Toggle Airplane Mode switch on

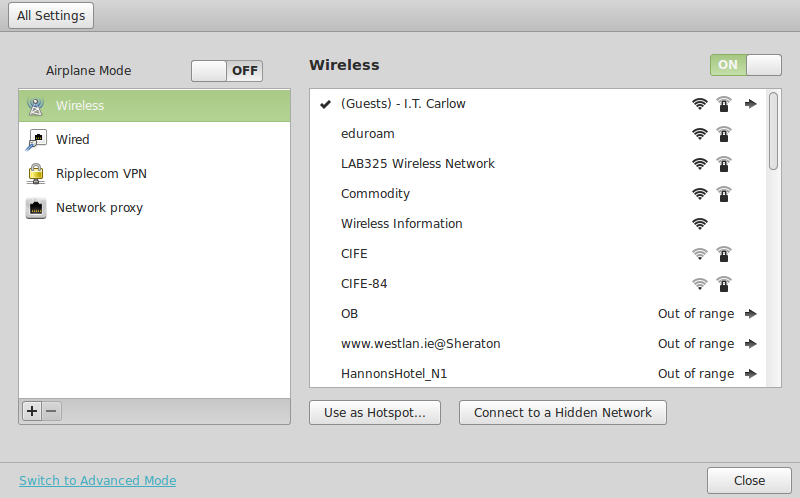[227, 71]
